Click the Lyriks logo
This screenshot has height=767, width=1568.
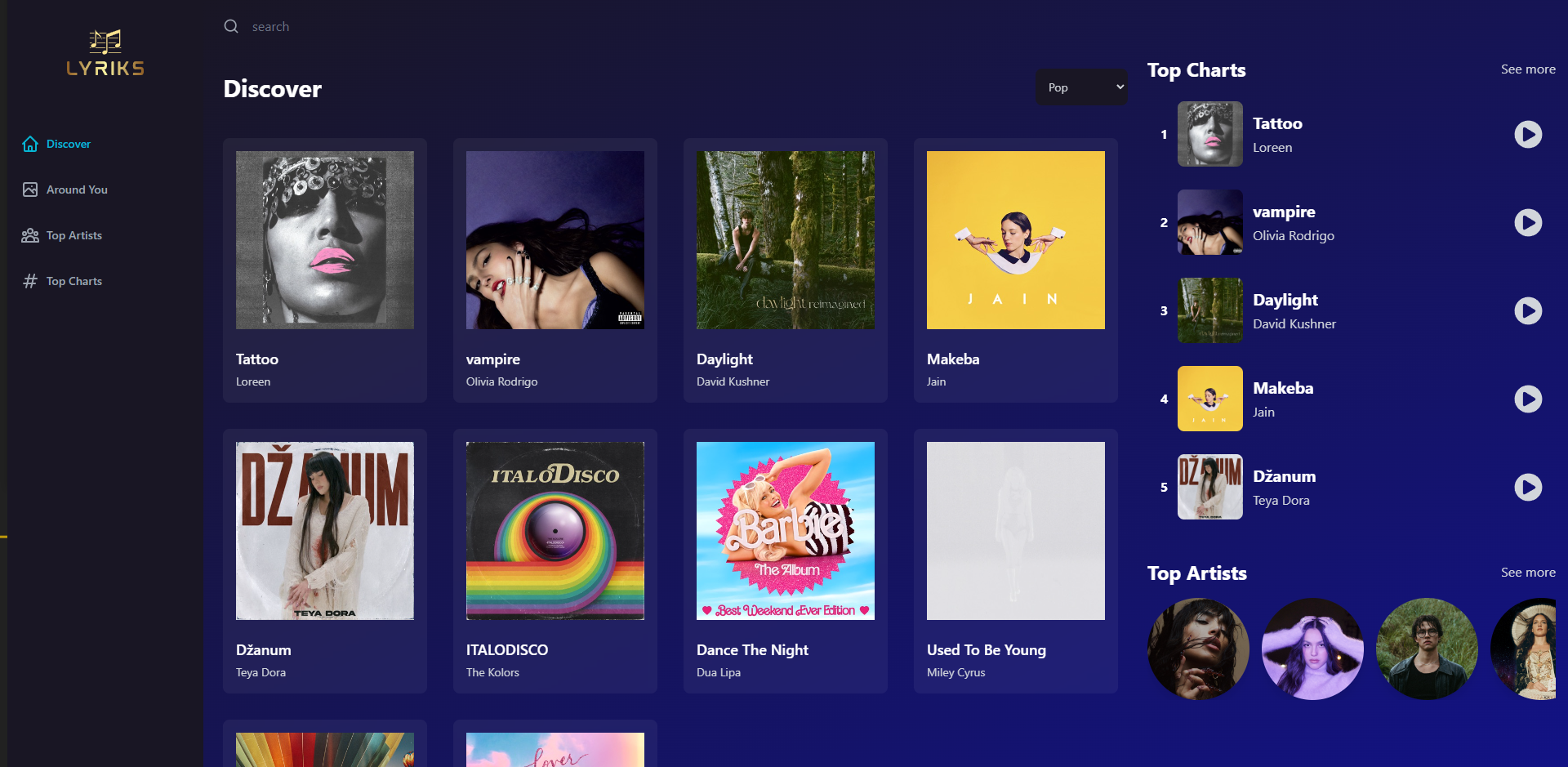[105, 53]
